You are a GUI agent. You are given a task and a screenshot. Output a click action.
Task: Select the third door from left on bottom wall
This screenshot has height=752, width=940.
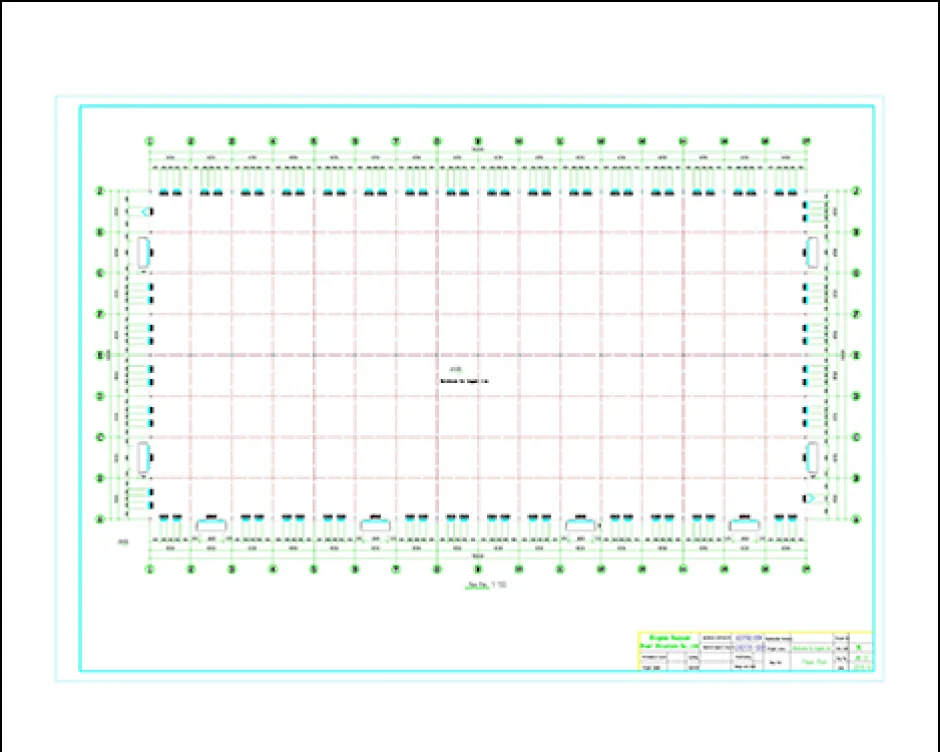click(579, 523)
